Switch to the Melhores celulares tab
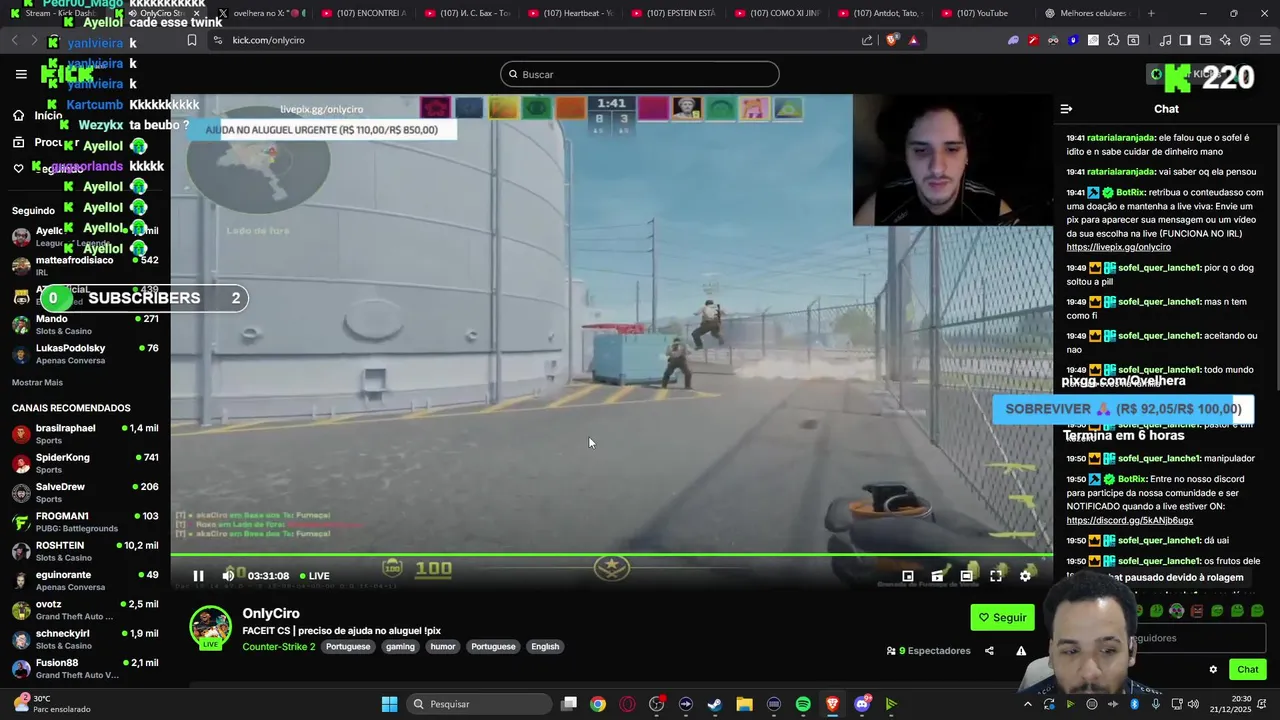The image size is (1280, 720). (x=1086, y=13)
